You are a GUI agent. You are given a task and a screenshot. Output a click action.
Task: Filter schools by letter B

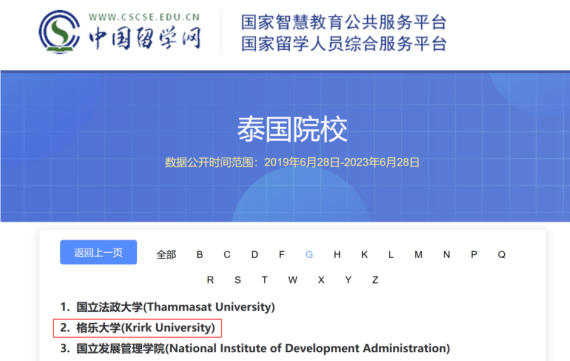click(x=200, y=254)
